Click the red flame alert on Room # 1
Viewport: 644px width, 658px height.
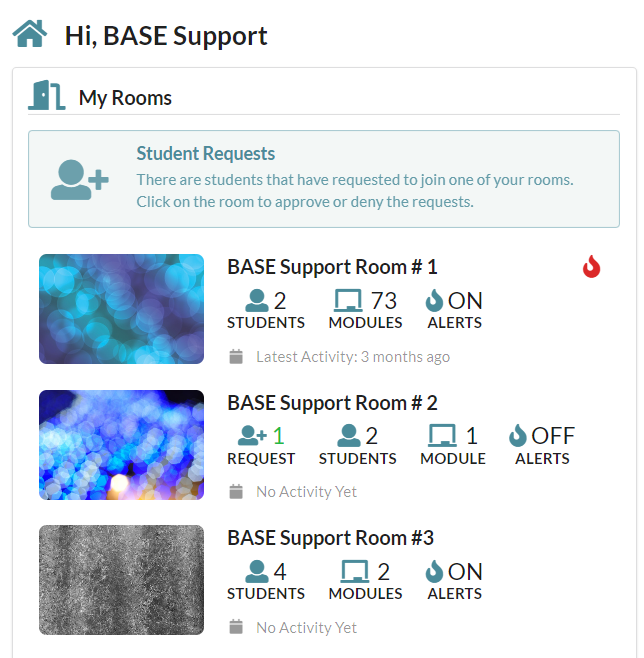click(591, 266)
